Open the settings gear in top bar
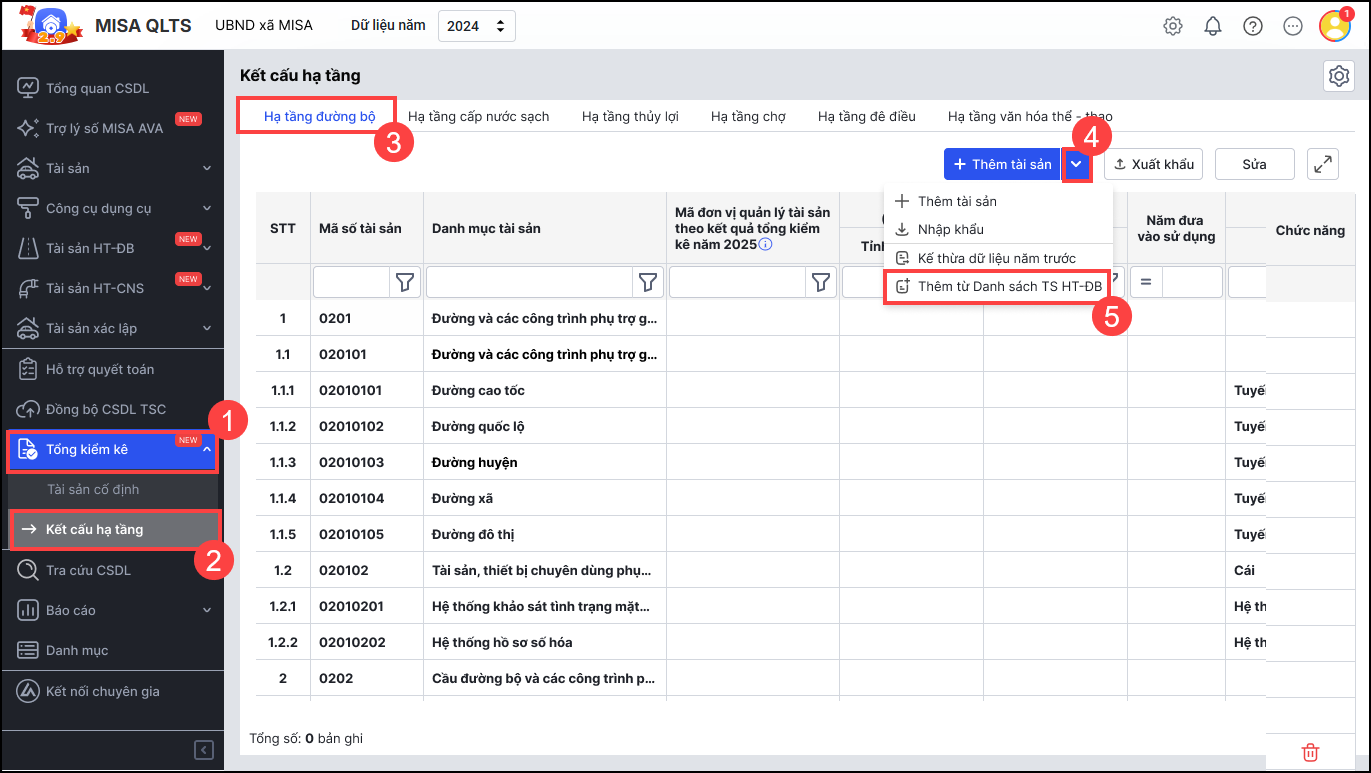 coord(1173,26)
